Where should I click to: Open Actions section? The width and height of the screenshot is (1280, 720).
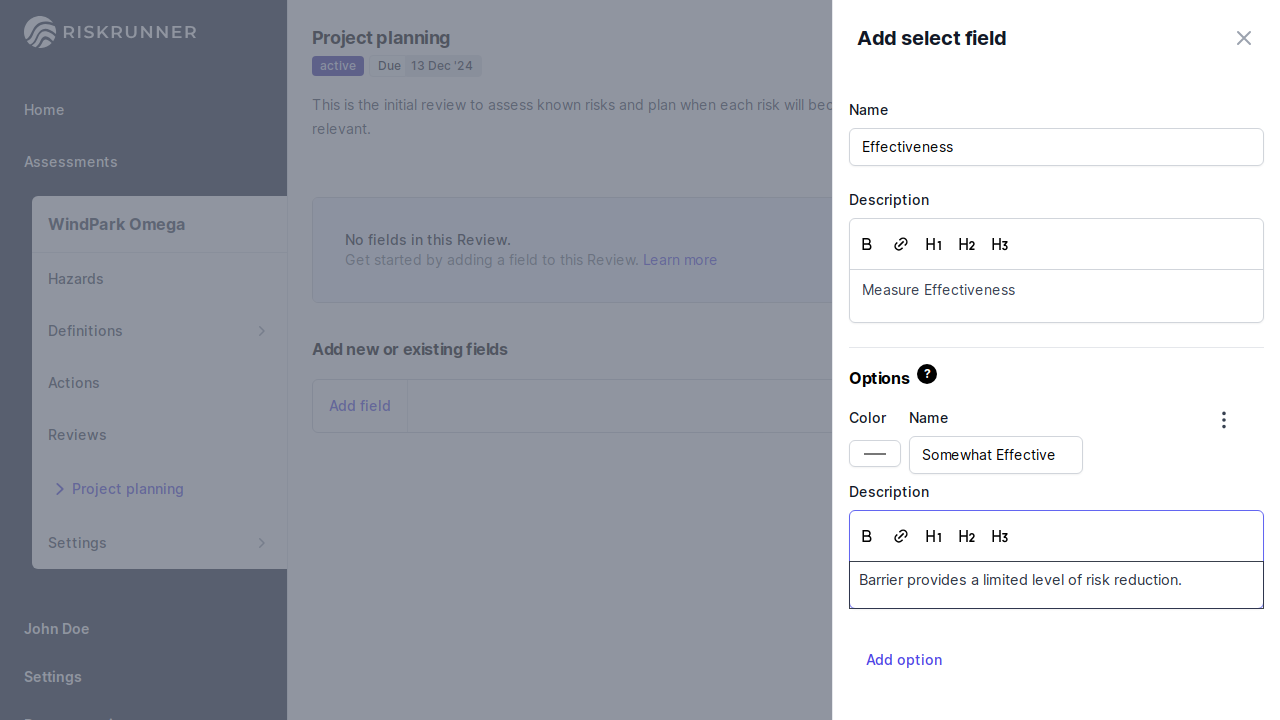pyautogui.click(x=74, y=383)
